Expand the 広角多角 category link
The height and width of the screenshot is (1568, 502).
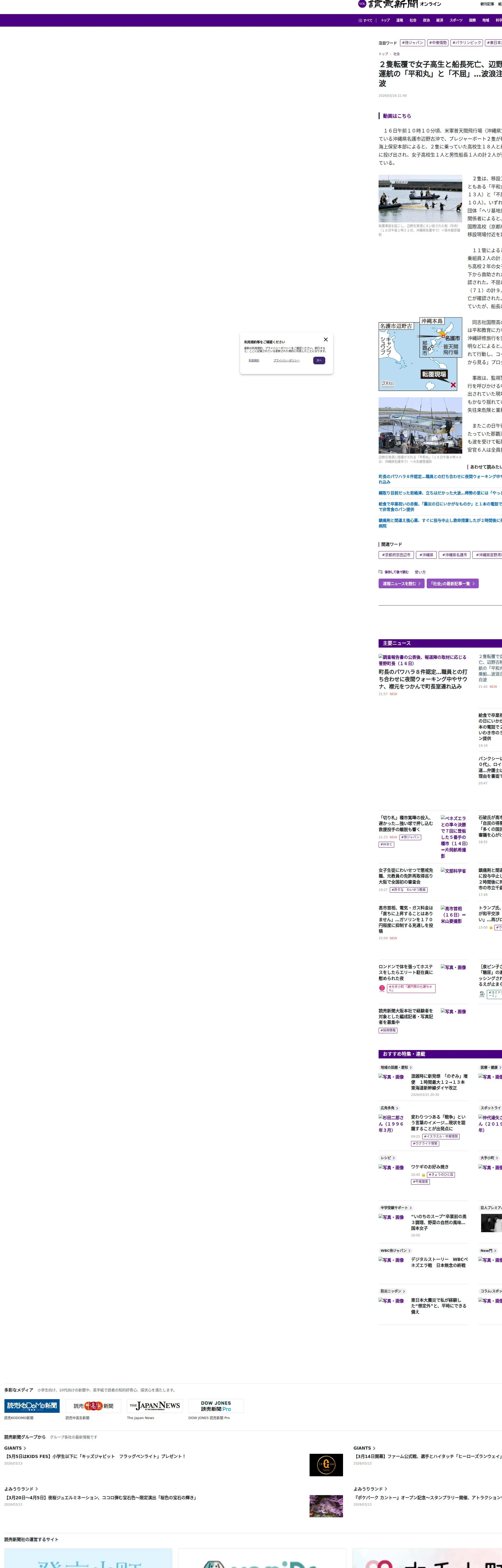coord(389,1108)
